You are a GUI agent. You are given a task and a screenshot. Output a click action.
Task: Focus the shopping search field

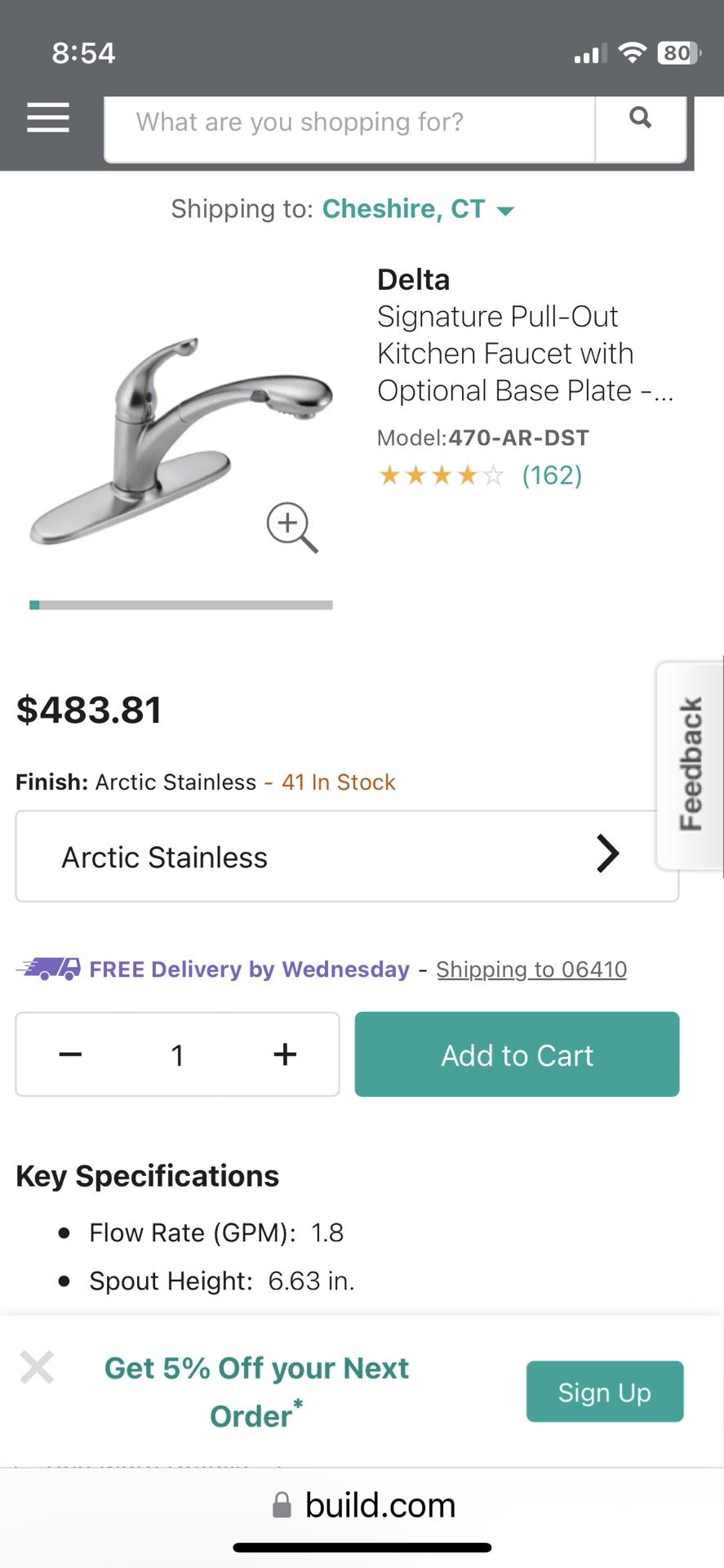coord(349,122)
